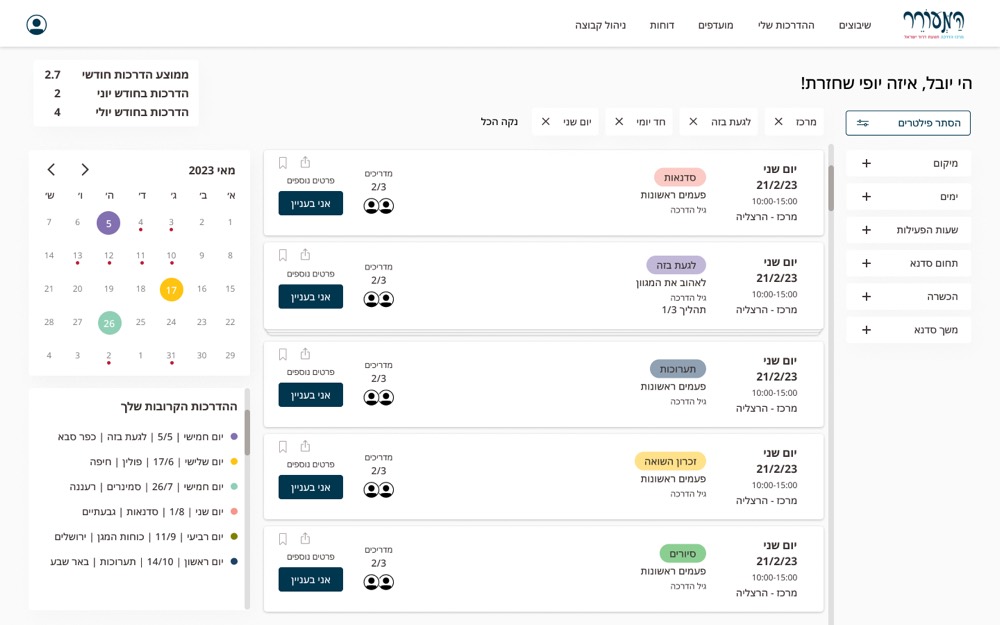
Task: Click the left-pointing arrow in the calendar header
Action: pyautogui.click(x=52, y=169)
